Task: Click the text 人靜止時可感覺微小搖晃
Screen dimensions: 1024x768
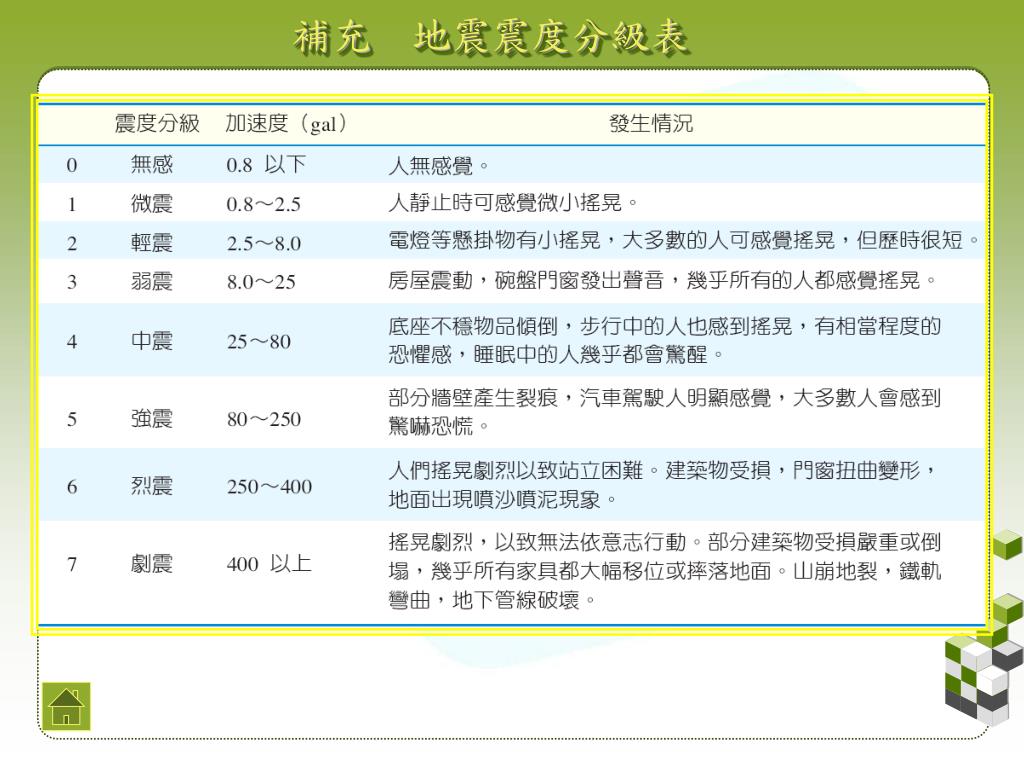Action: (513, 203)
